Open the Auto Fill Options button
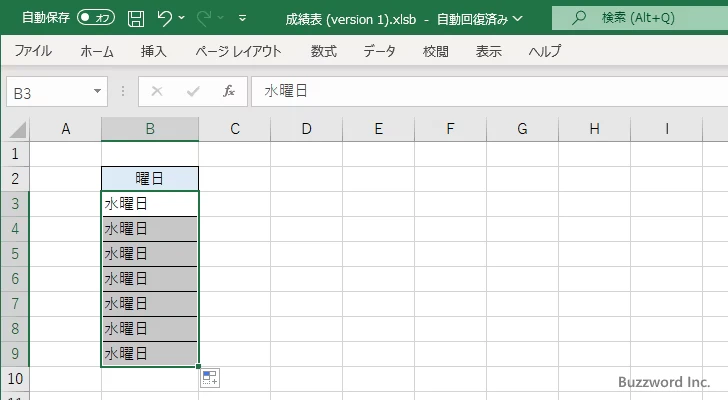Image resolution: width=728 pixels, height=400 pixels. (x=210, y=378)
